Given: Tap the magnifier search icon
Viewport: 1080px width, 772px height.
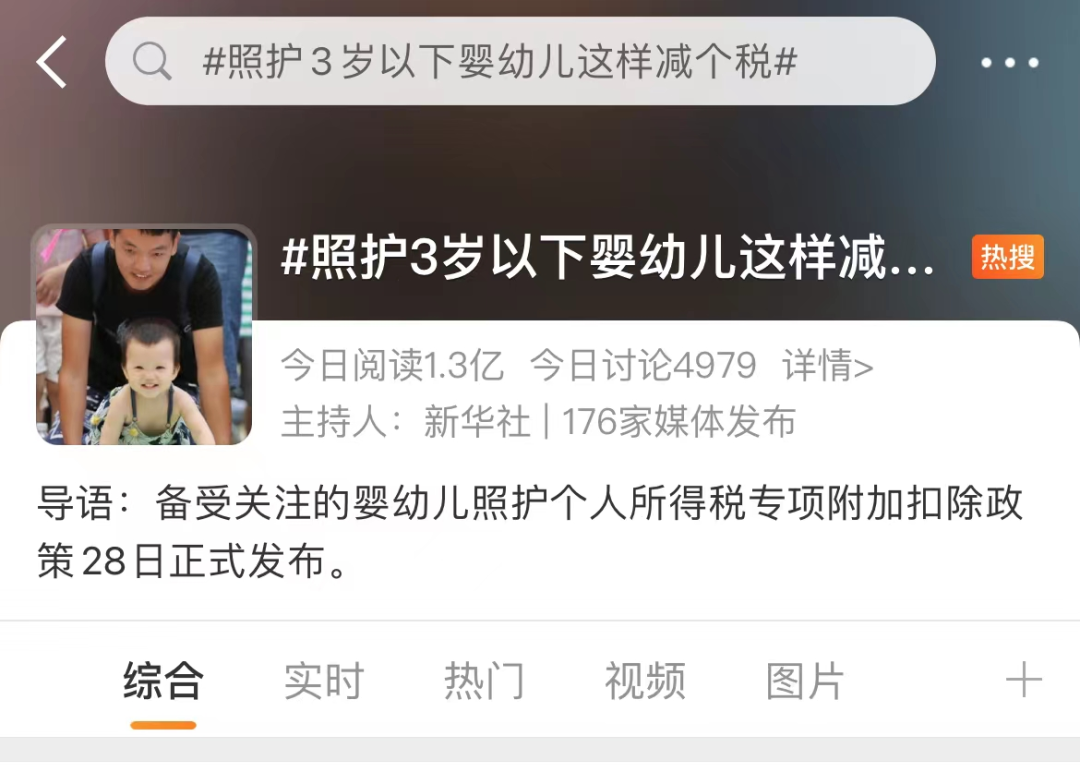Looking at the screenshot, I should [152, 61].
